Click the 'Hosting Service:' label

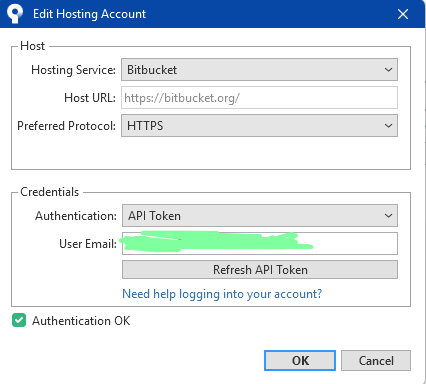pos(73,70)
